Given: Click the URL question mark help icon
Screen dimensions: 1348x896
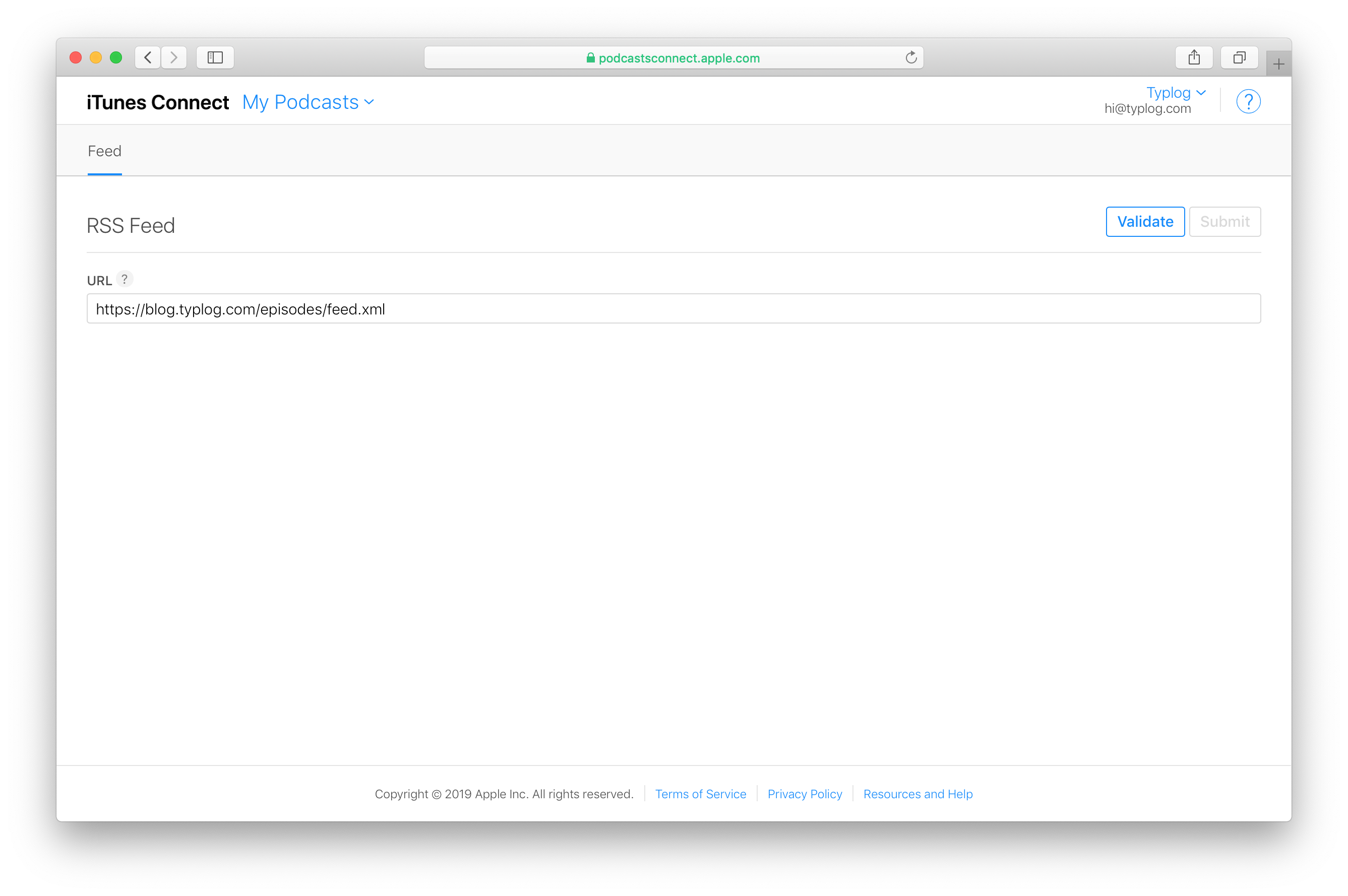Looking at the screenshot, I should coord(126,279).
